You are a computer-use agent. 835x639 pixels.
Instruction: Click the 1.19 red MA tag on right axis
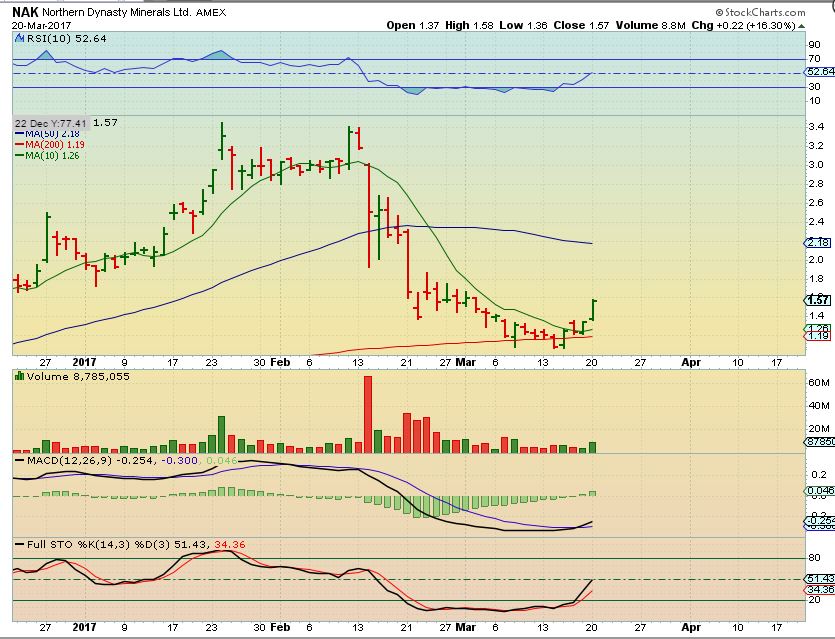(817, 335)
